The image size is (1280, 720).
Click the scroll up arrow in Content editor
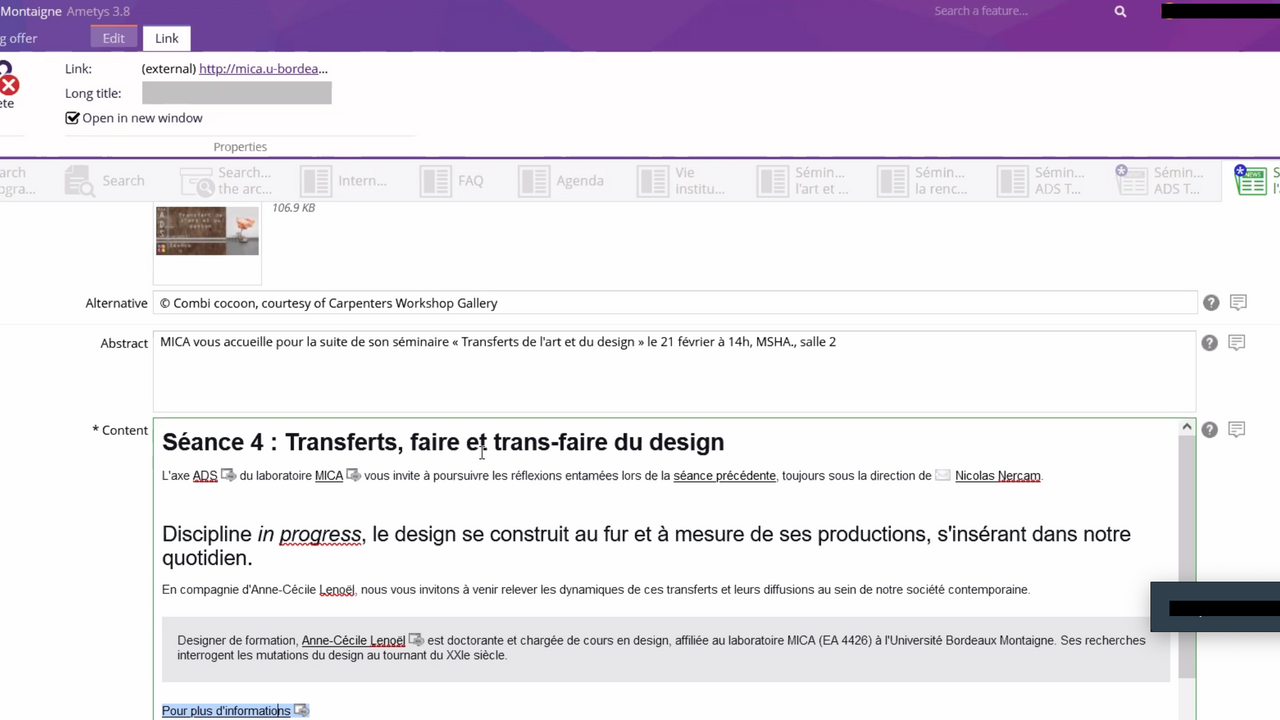pos(1187,428)
